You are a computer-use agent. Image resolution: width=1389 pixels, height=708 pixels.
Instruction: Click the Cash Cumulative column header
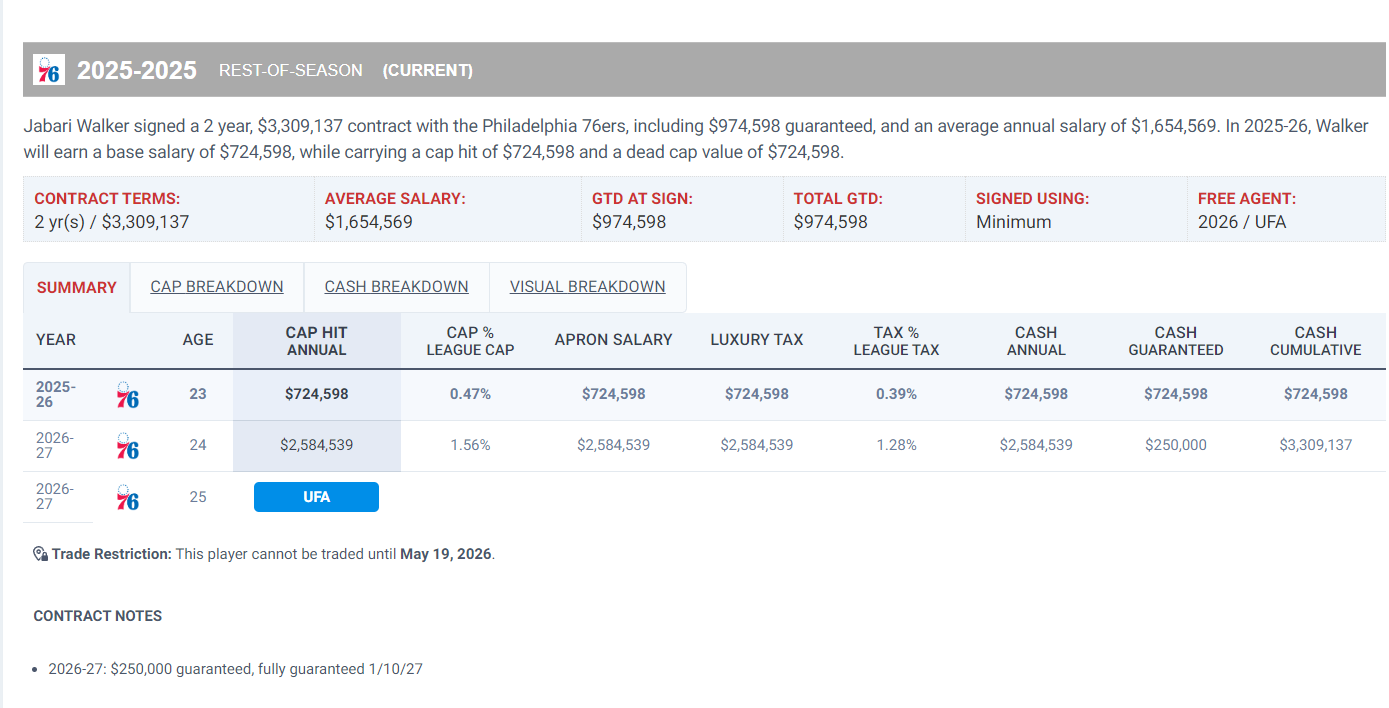coord(1315,341)
